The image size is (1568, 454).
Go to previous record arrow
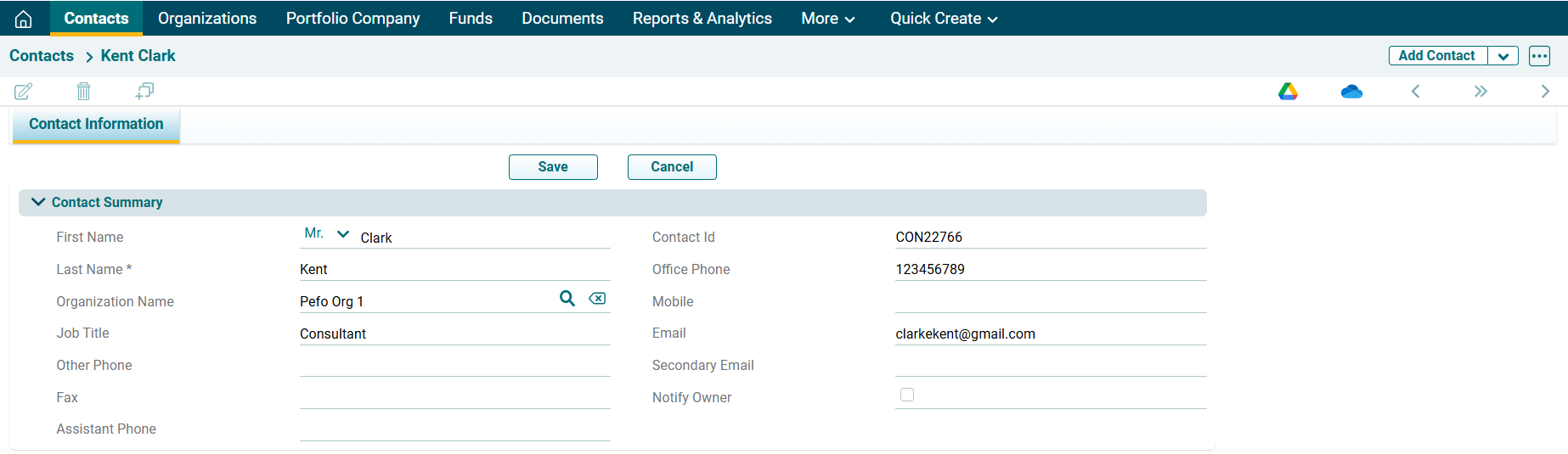click(x=1415, y=91)
